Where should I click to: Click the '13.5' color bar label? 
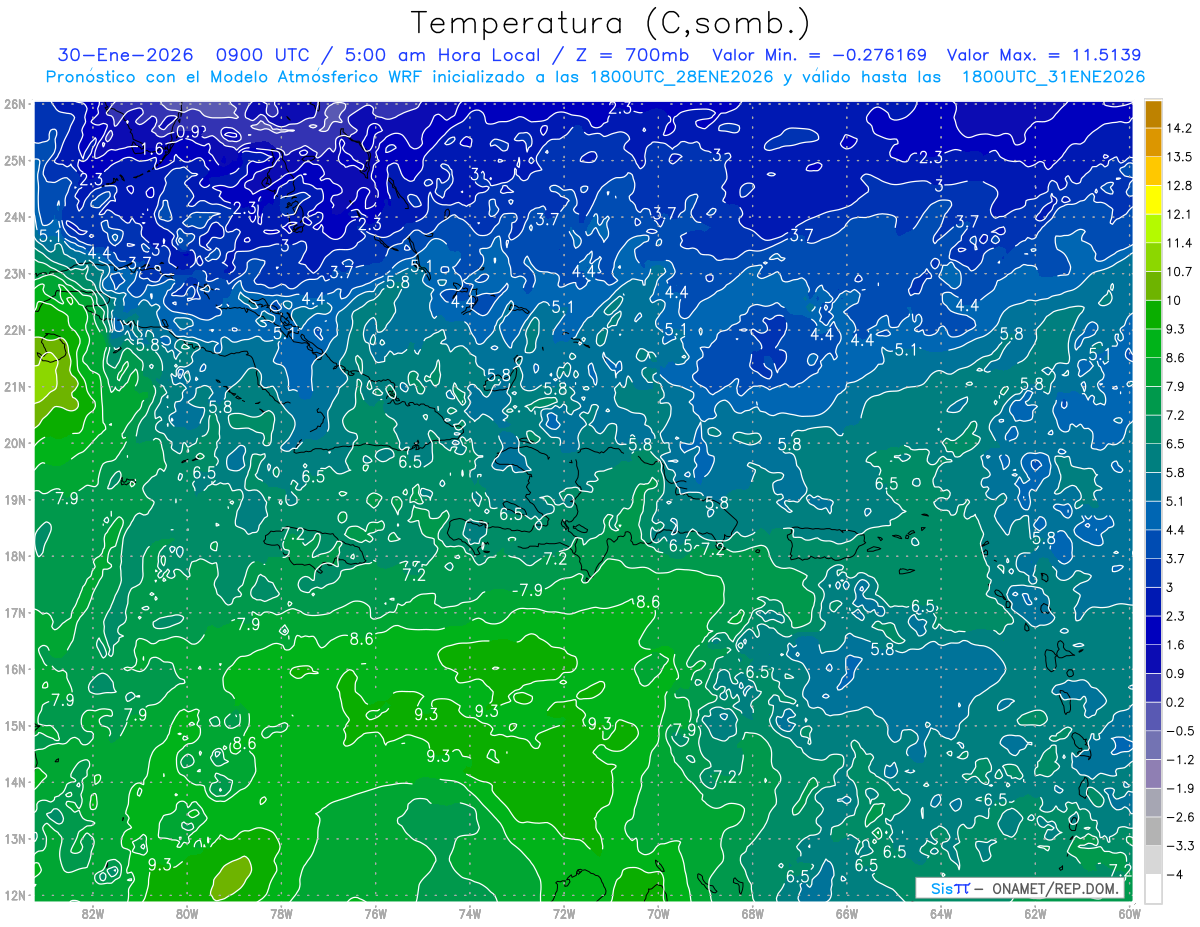1179,157
